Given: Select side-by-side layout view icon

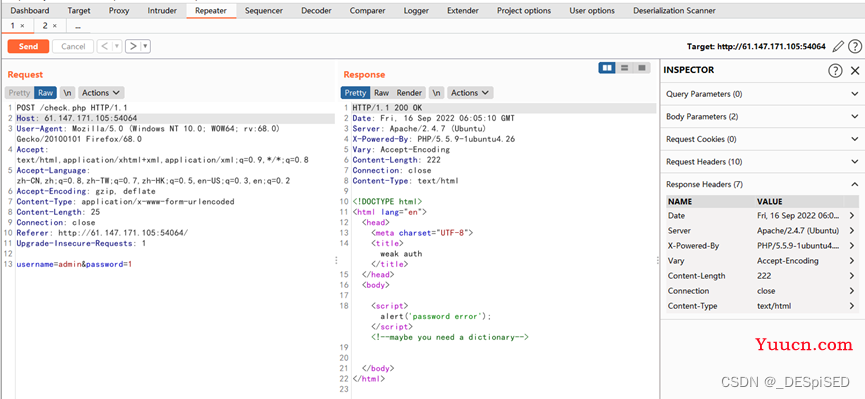Looking at the screenshot, I should [607, 67].
